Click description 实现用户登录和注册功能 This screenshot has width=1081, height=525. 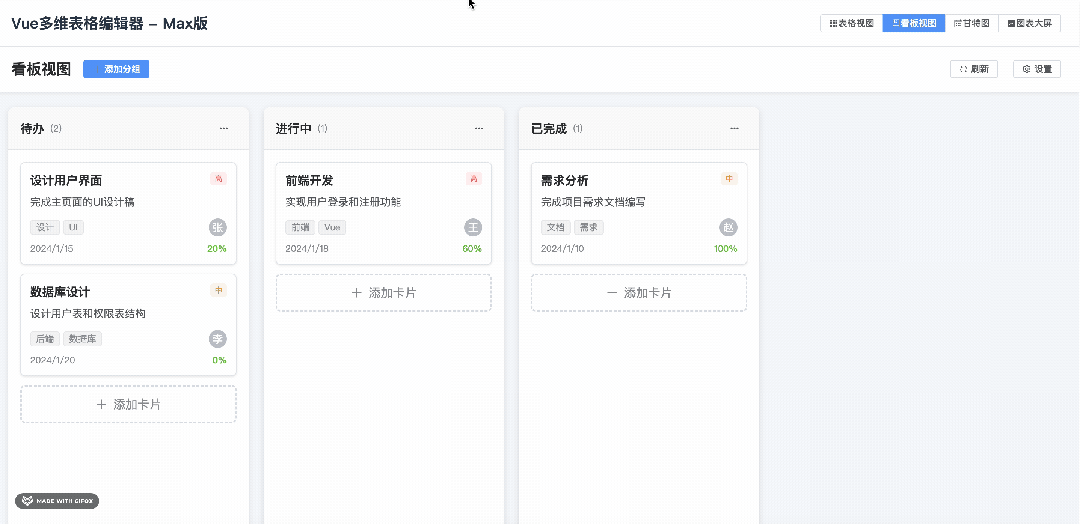click(x=343, y=203)
